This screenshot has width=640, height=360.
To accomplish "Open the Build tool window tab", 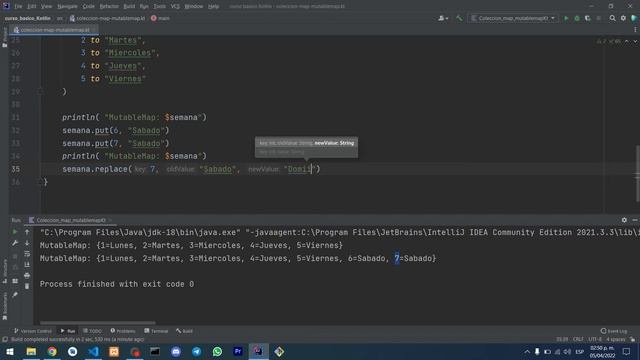I will point(184,331).
